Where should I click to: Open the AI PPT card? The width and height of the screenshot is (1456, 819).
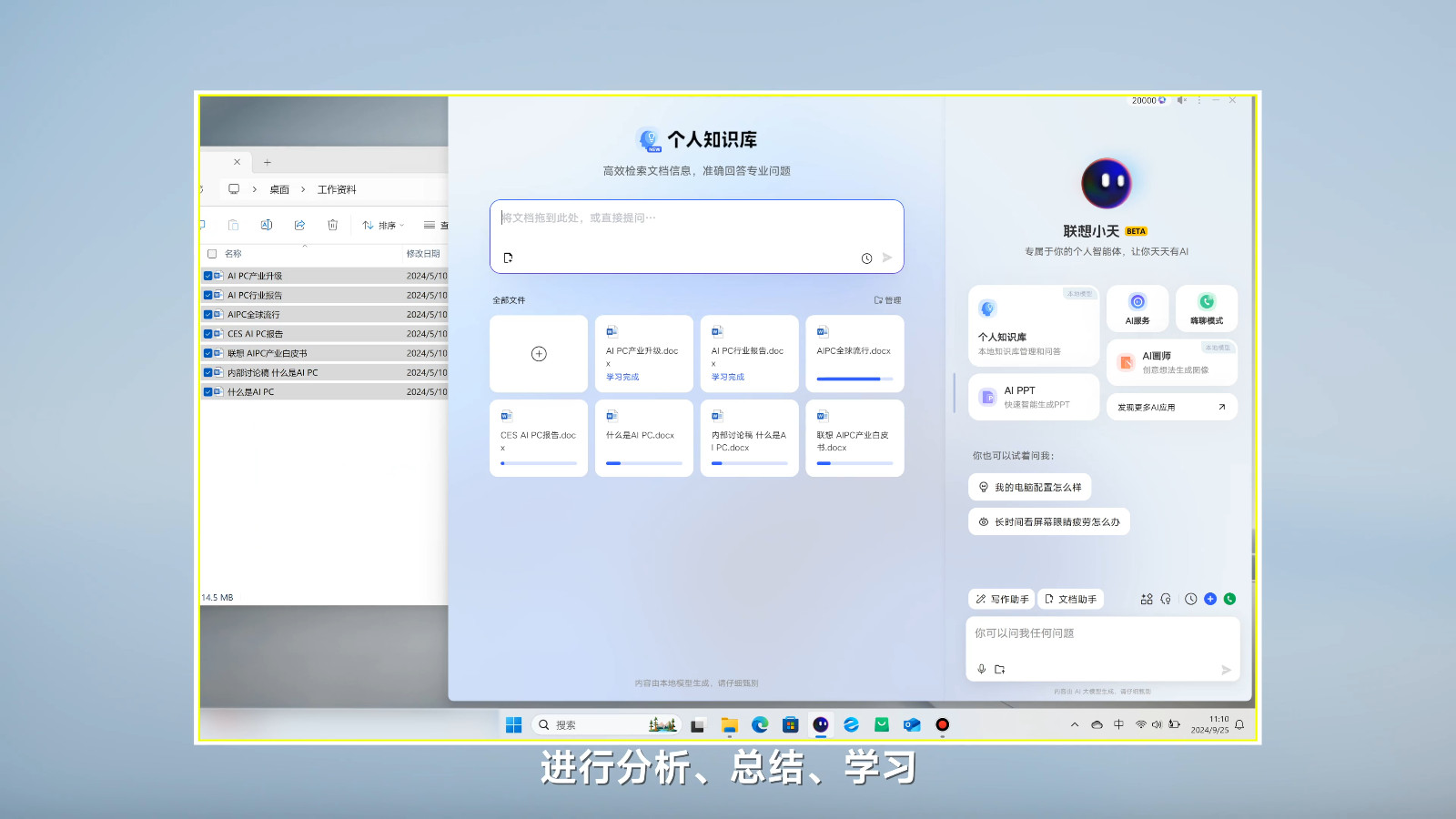[1034, 397]
